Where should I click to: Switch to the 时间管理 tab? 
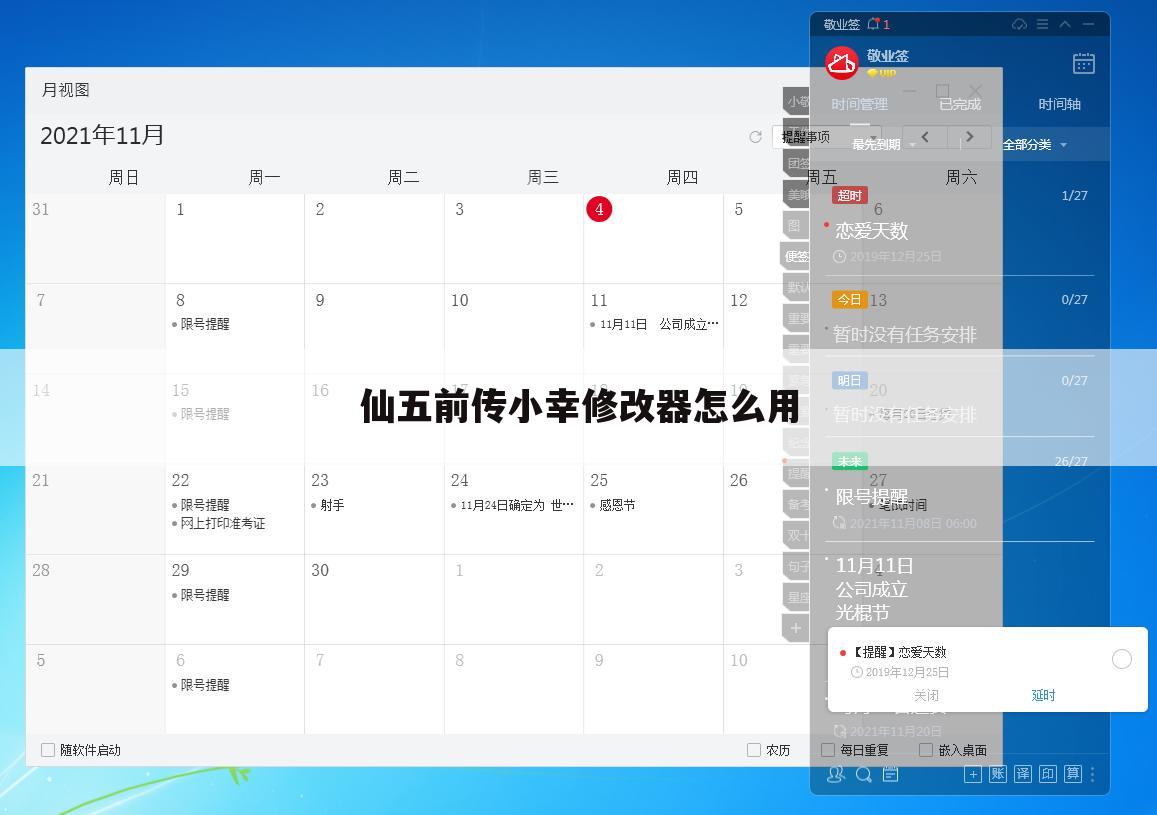(x=860, y=104)
